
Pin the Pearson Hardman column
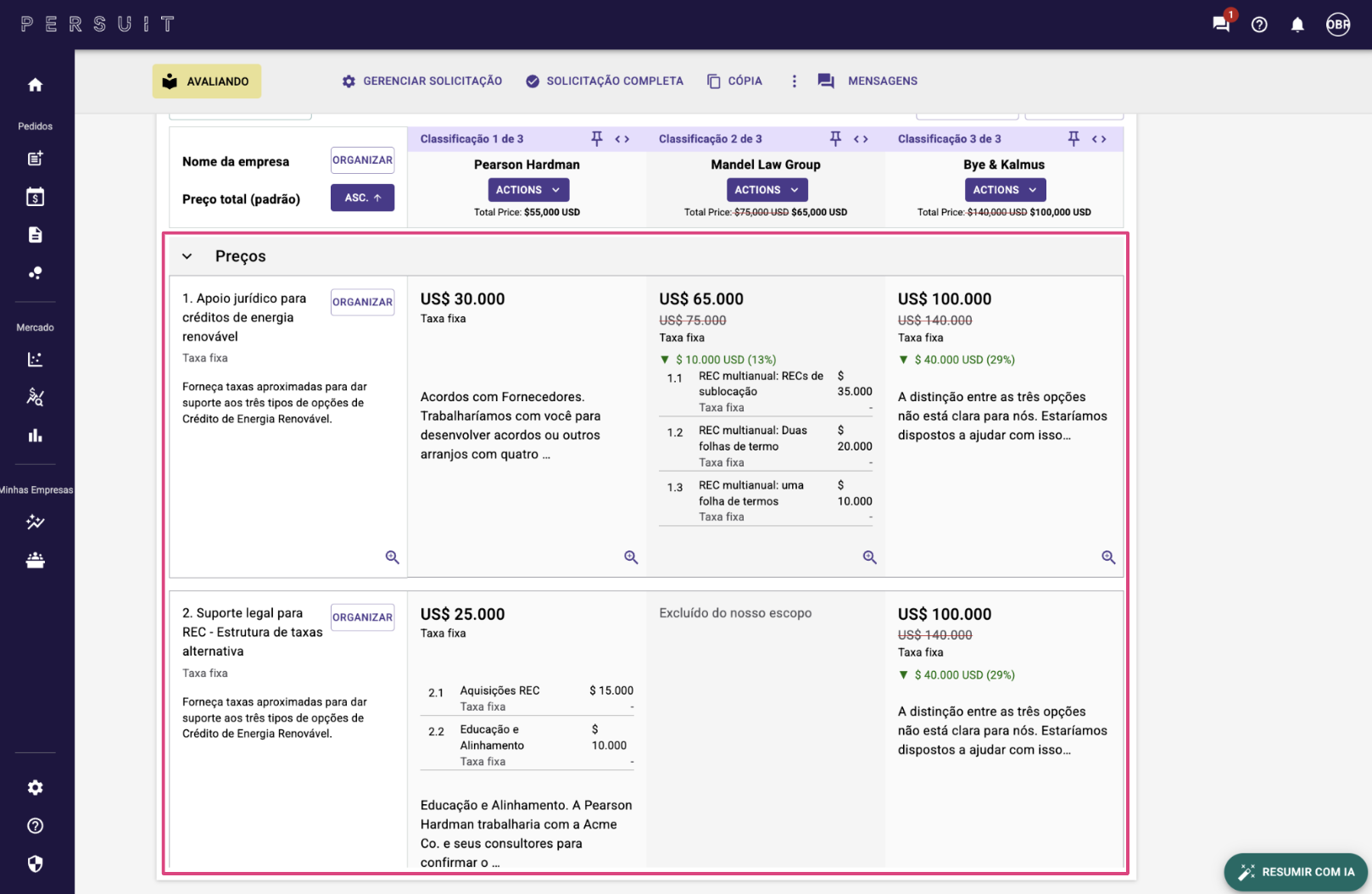(x=597, y=138)
